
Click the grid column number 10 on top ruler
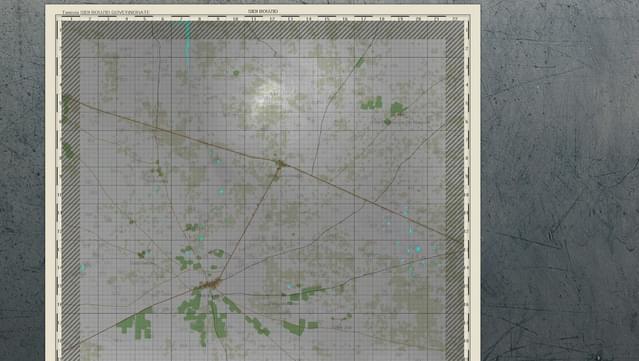point(235,19)
